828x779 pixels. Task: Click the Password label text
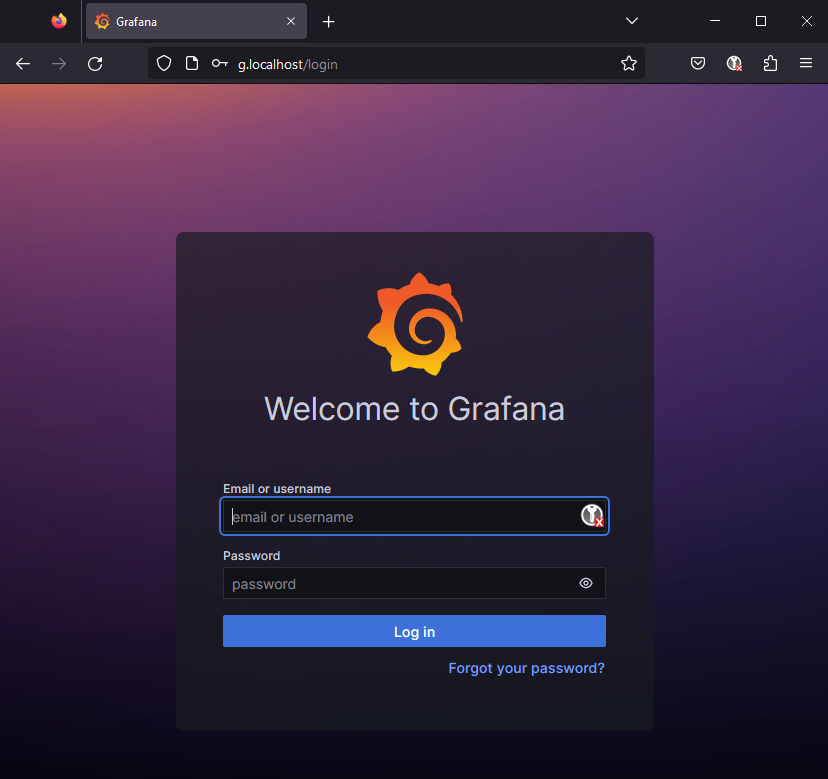pos(251,556)
